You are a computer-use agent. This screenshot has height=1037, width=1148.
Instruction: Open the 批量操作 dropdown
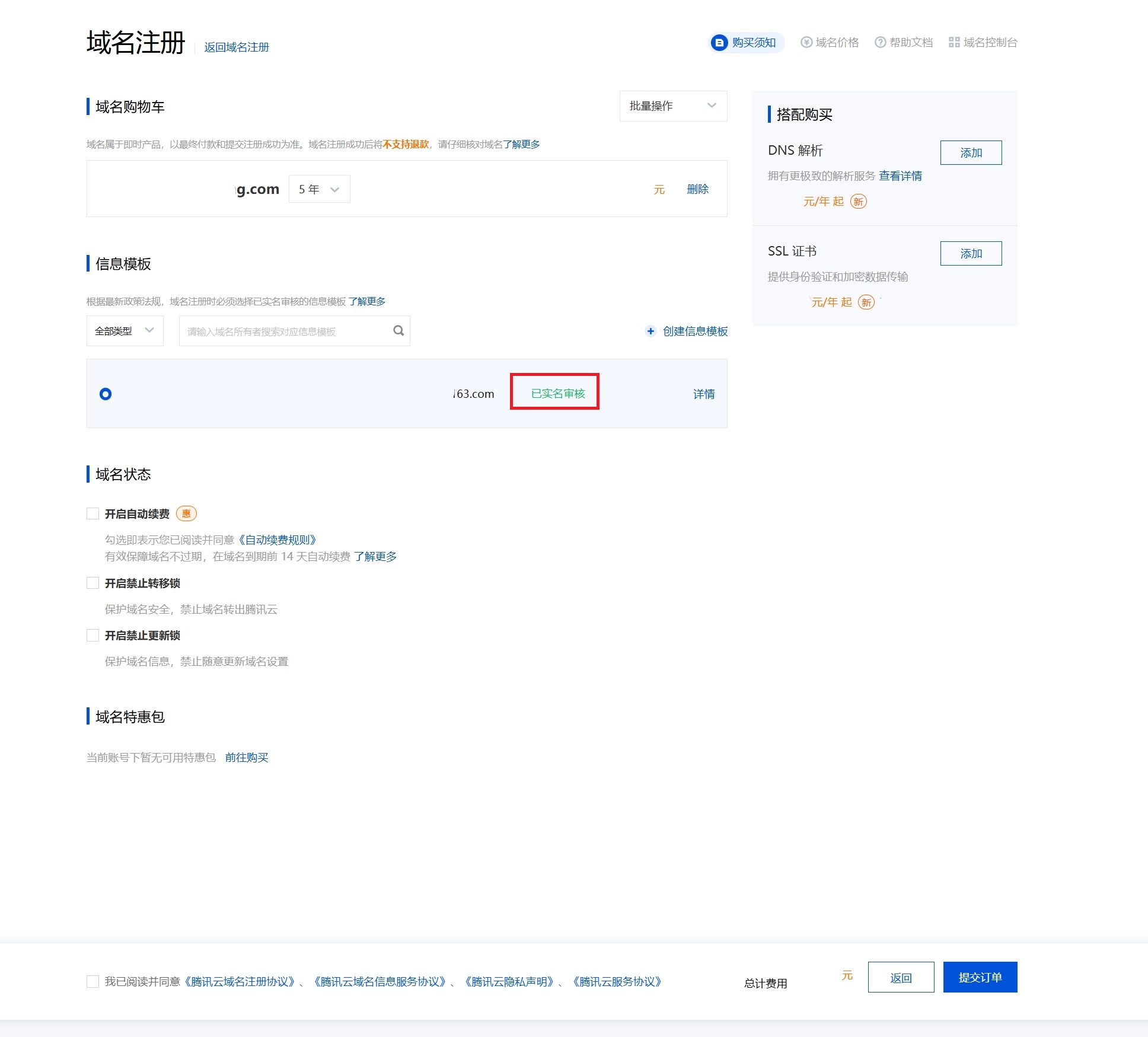[673, 106]
